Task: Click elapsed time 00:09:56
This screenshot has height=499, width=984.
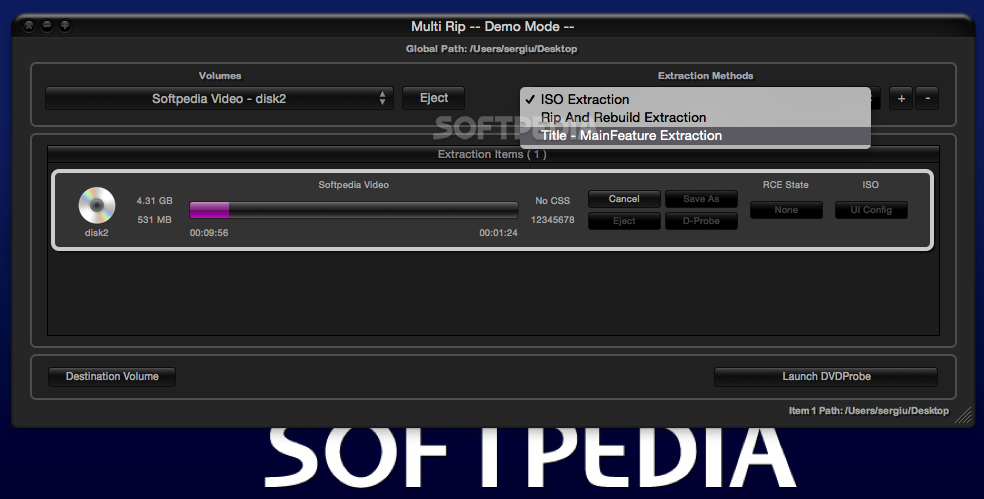Action: [x=209, y=233]
